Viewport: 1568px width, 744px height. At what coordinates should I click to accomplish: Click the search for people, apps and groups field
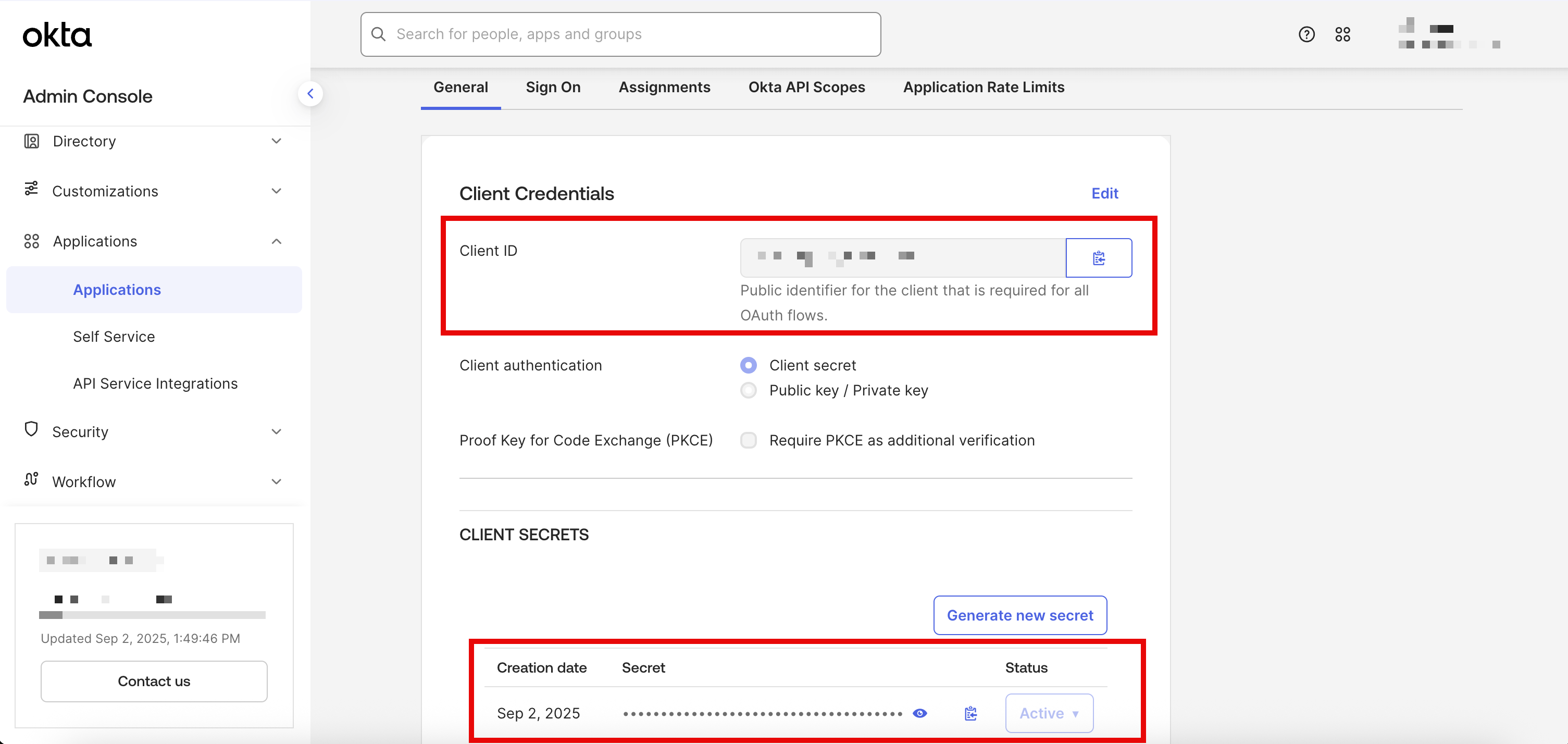[x=620, y=34]
